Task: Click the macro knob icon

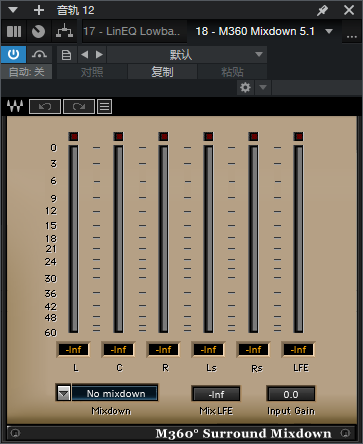Action: point(38,32)
